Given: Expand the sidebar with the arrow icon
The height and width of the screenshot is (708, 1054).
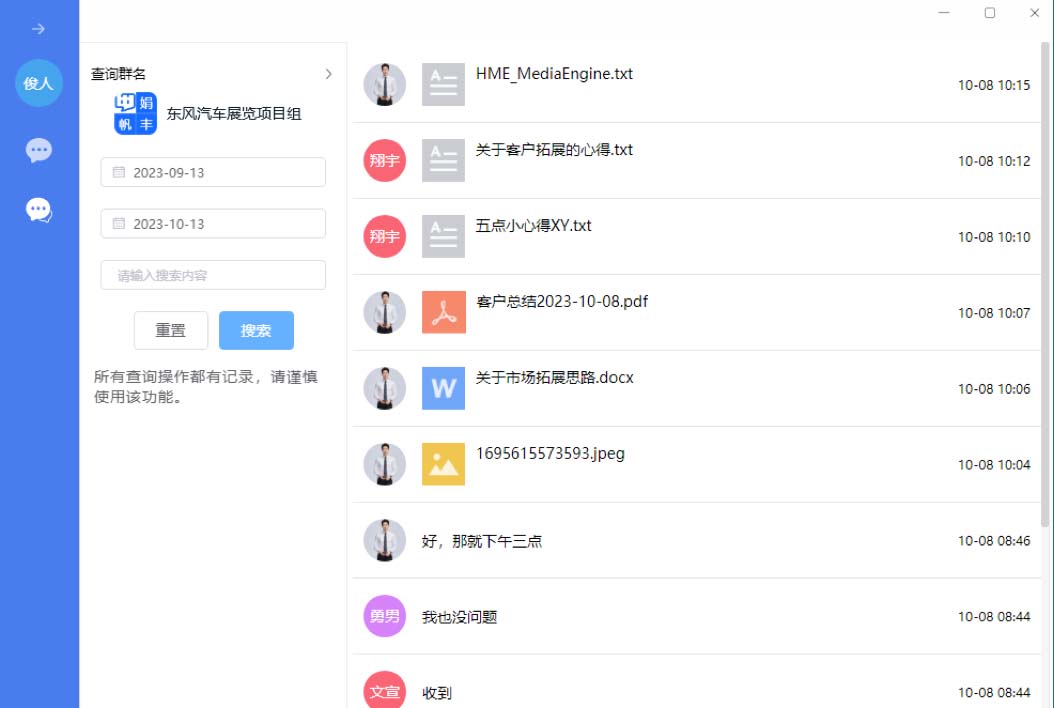Looking at the screenshot, I should [x=38, y=29].
